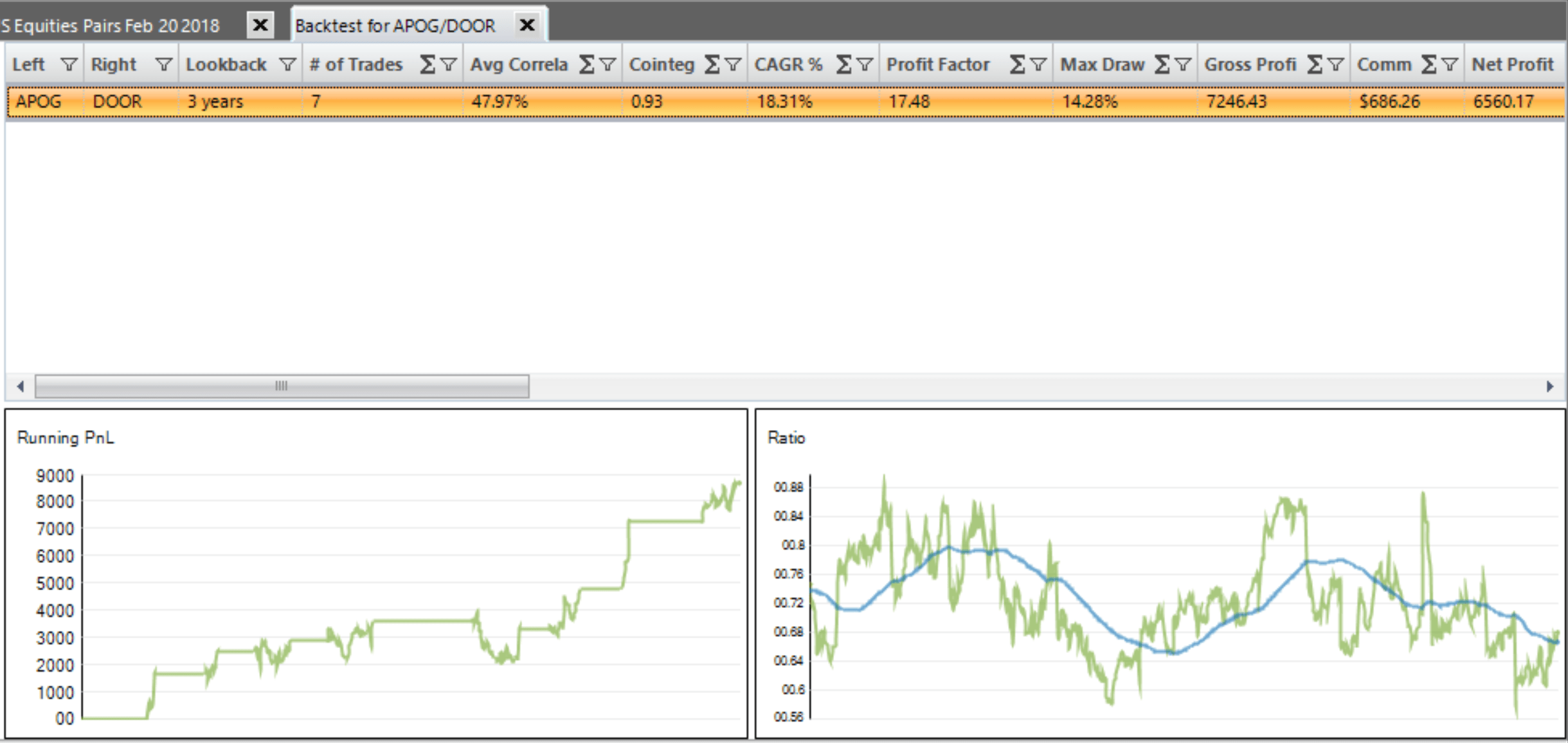The image size is (1568, 743).
Task: Close the Equities Pairs tab
Action: [260, 26]
